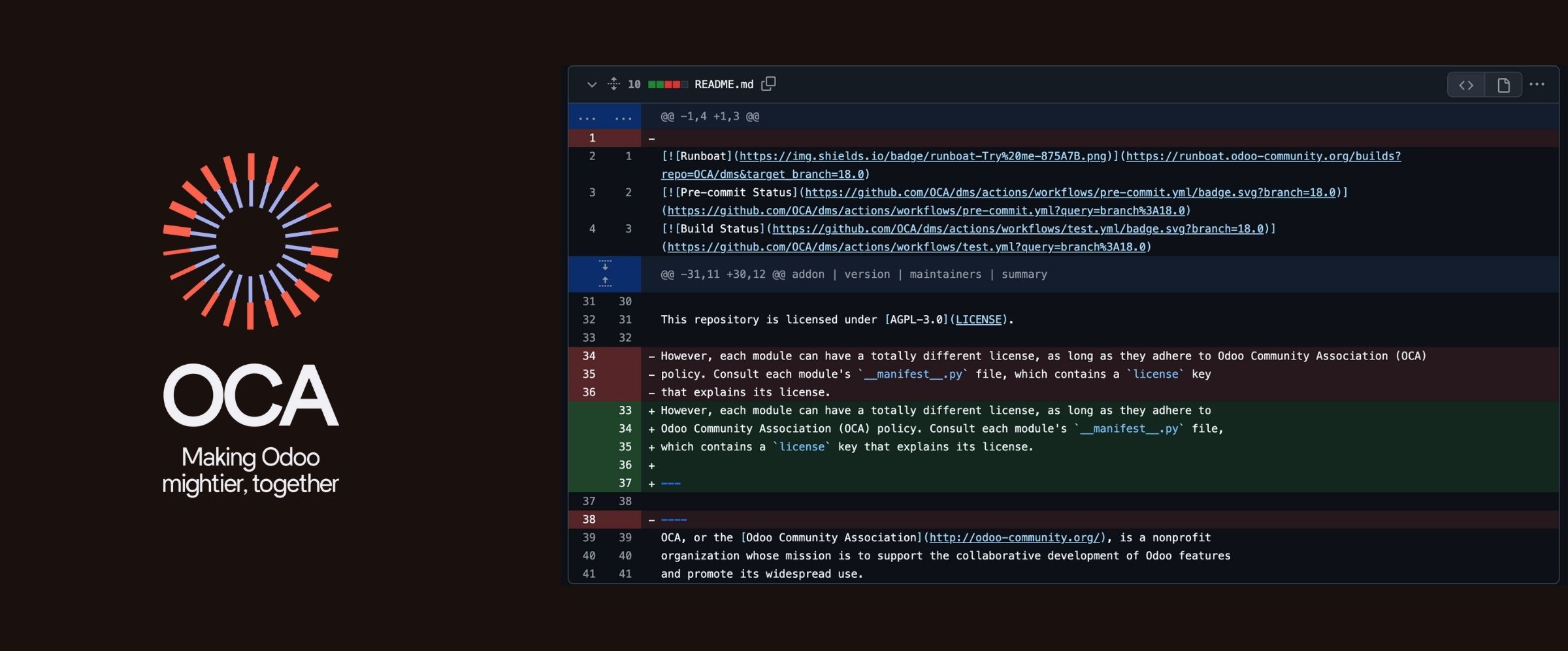Select line 'and promote its widespread use.'

click(x=762, y=574)
